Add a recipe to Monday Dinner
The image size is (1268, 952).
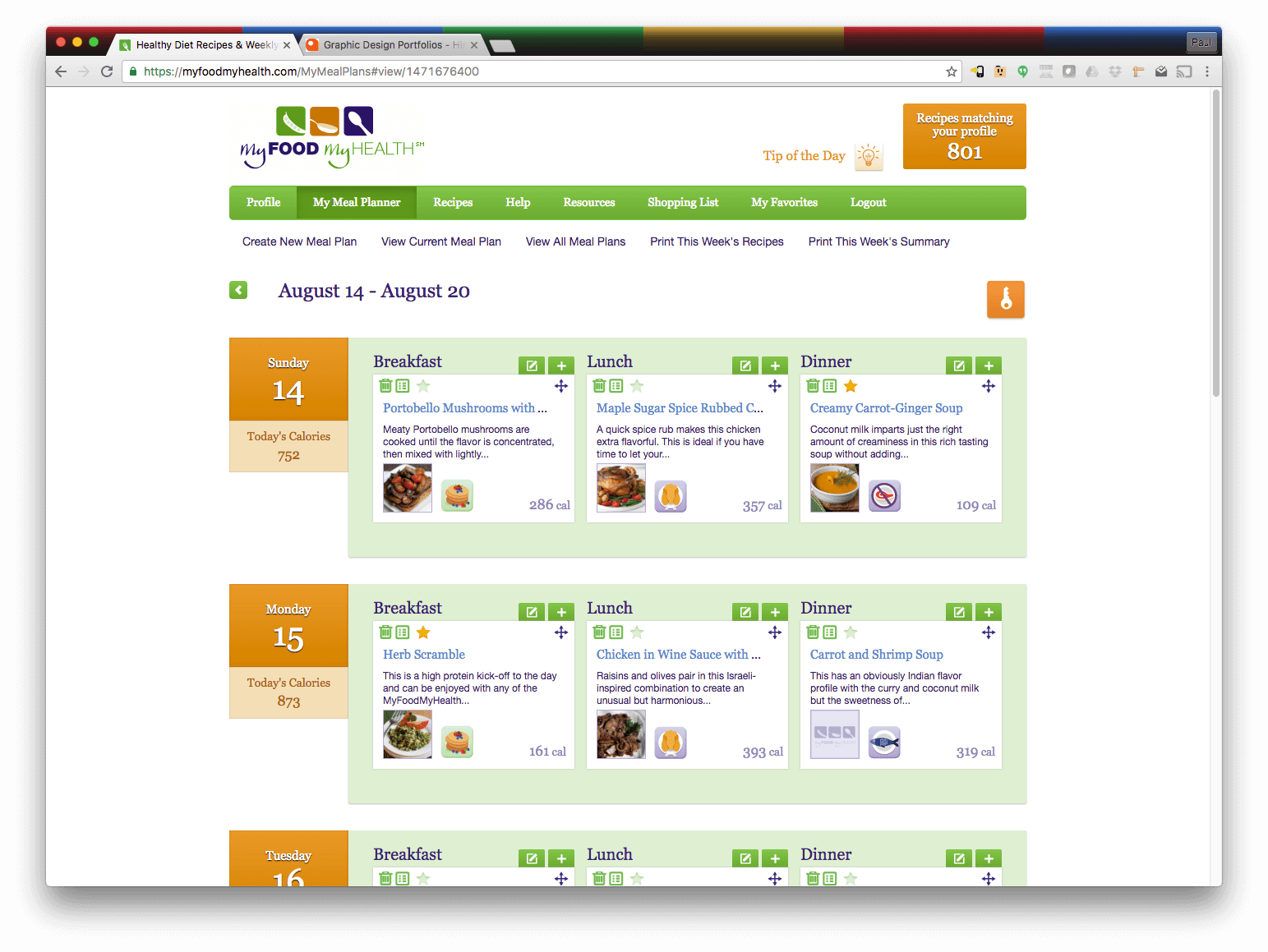[x=989, y=612]
